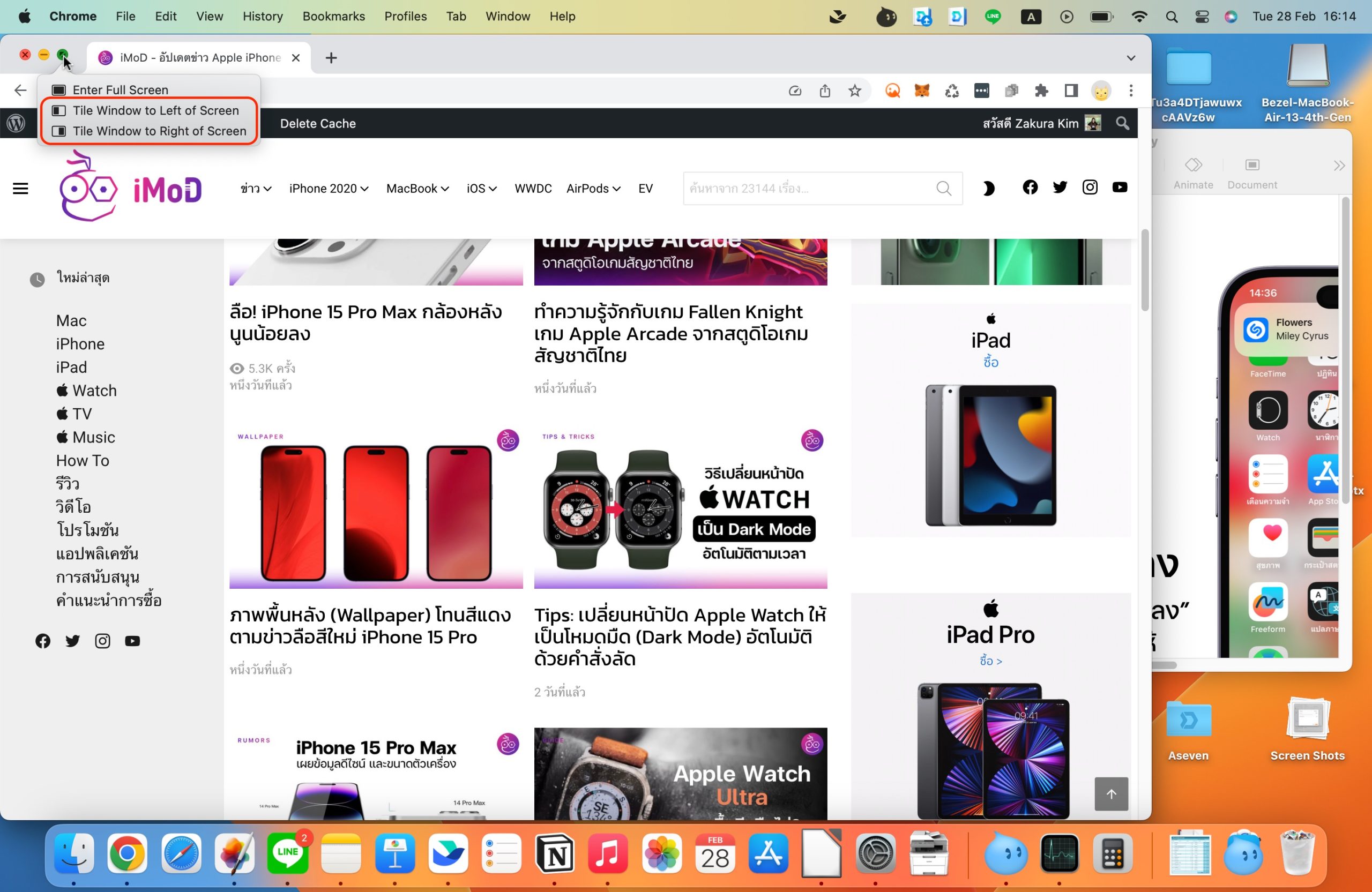Click Delete Cache in admin bar
This screenshot has height=892, width=1372.
318,123
